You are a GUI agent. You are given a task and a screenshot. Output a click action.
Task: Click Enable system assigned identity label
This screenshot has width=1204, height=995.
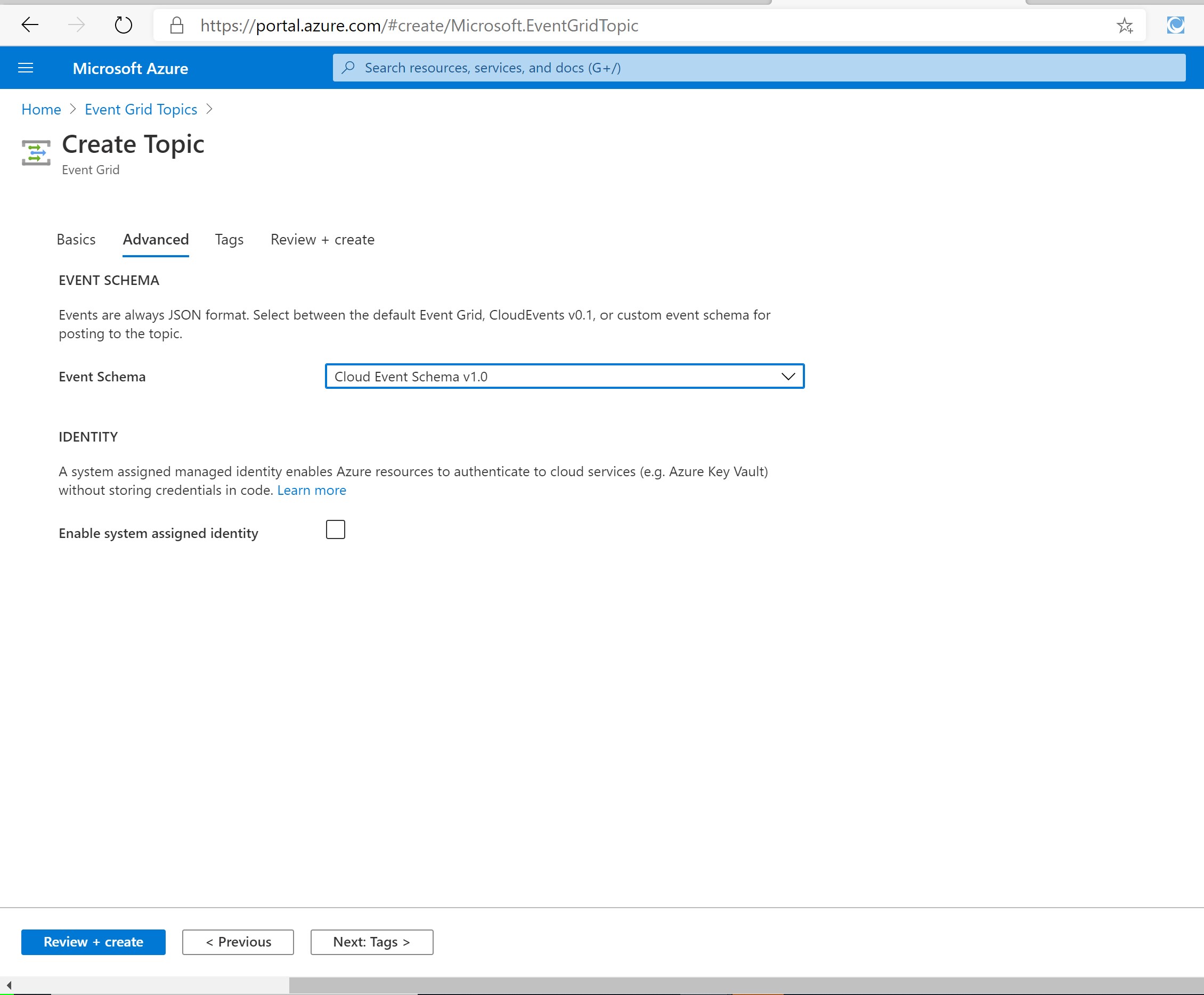[158, 533]
